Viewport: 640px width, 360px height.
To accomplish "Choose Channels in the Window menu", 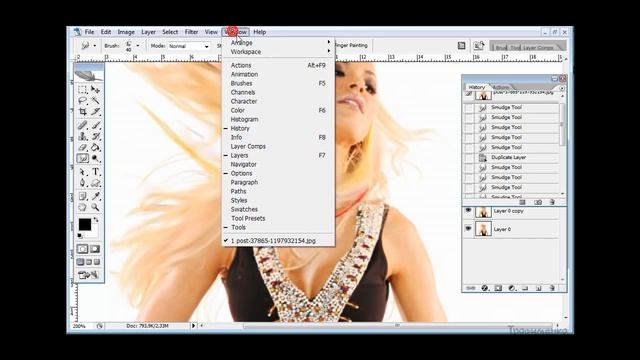I will click(x=278, y=92).
